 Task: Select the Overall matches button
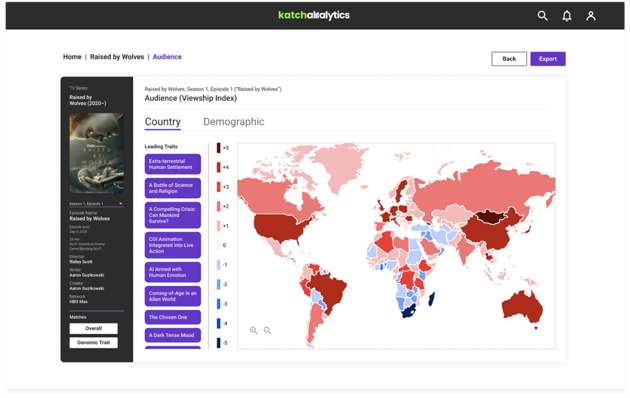tap(94, 328)
